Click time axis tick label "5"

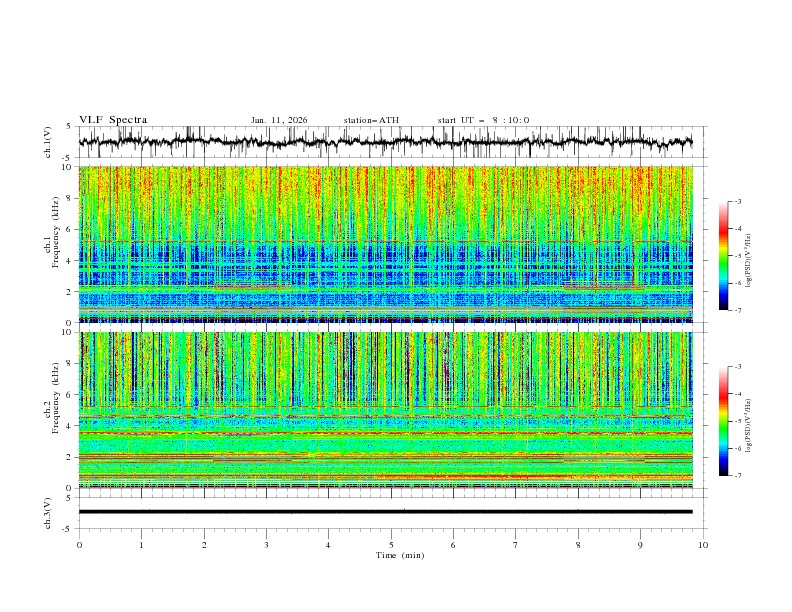pyautogui.click(x=391, y=545)
